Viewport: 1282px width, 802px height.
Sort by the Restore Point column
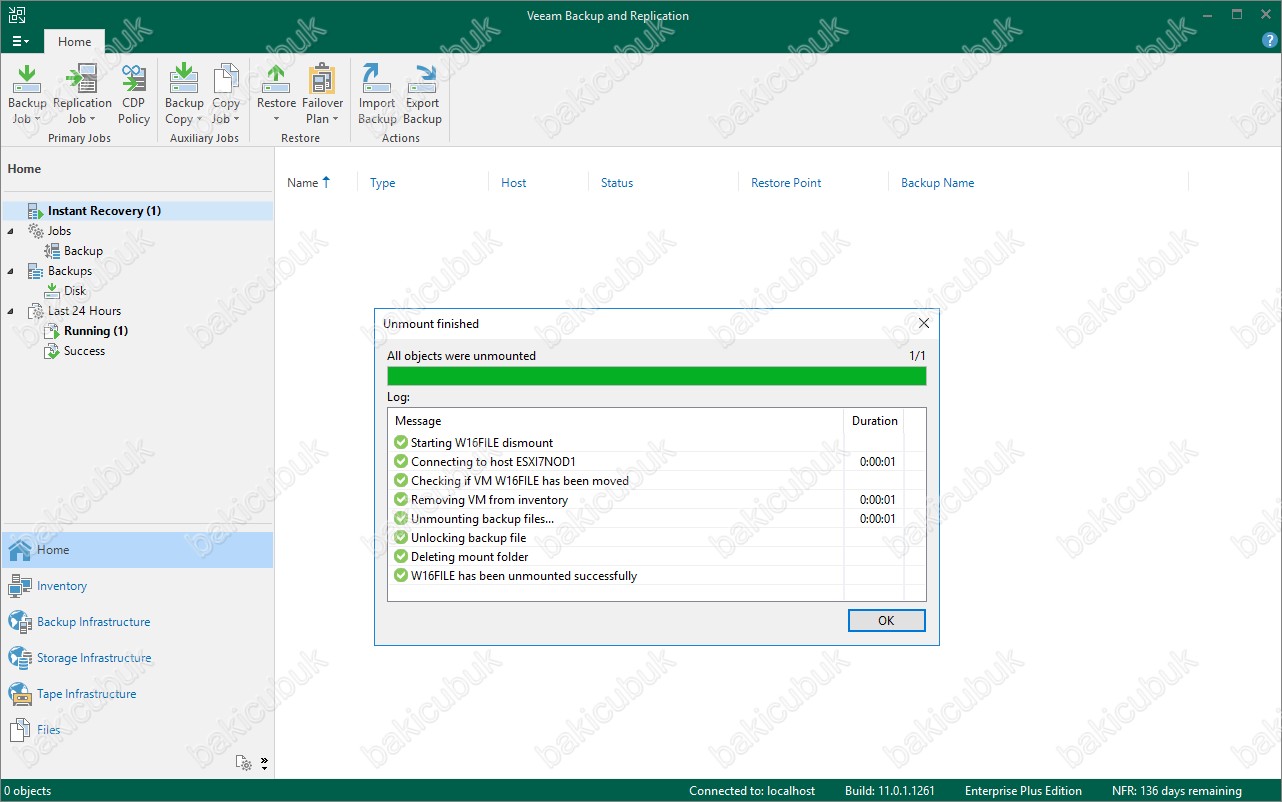(786, 183)
